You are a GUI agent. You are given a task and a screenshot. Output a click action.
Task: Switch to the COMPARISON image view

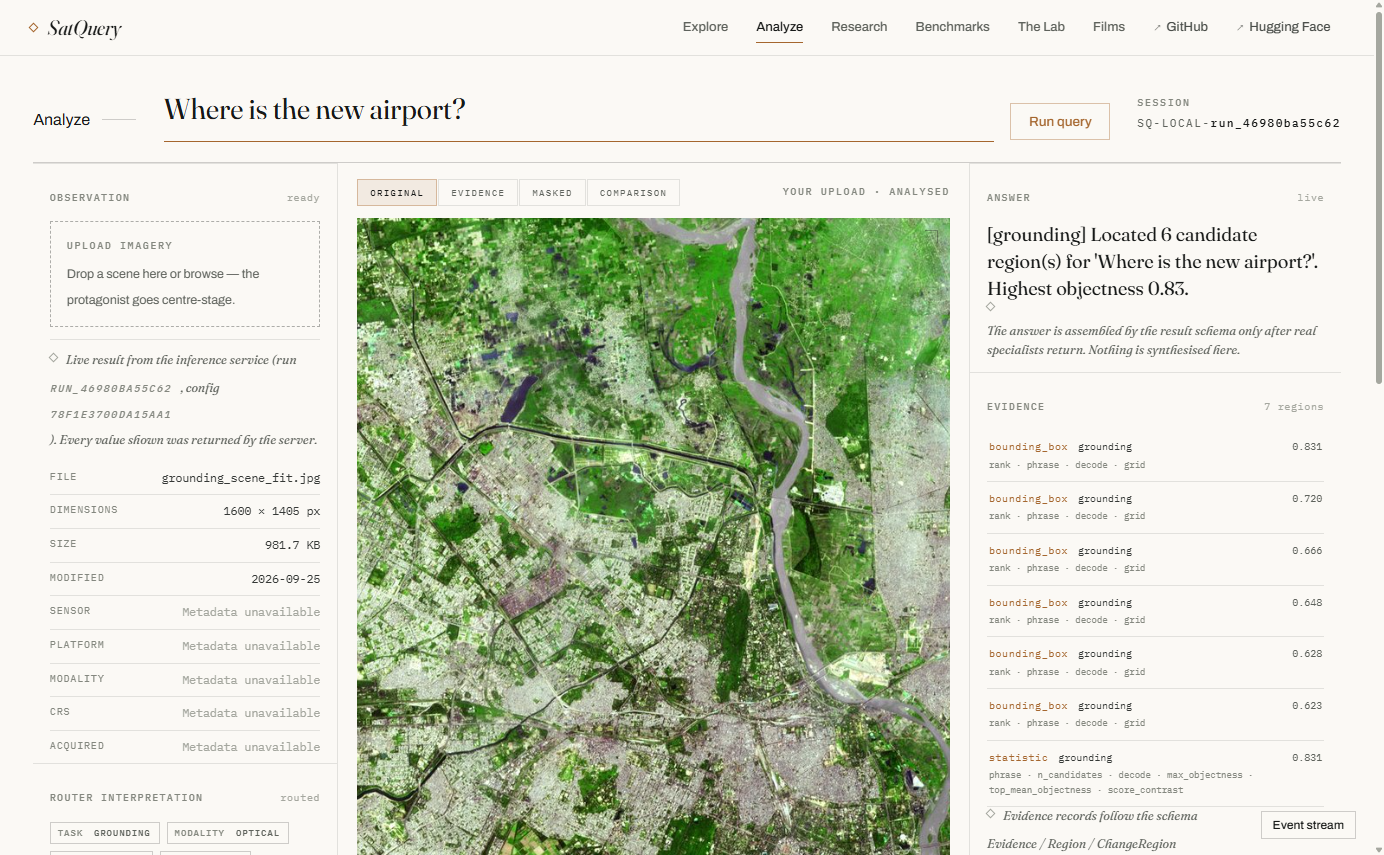tap(633, 193)
